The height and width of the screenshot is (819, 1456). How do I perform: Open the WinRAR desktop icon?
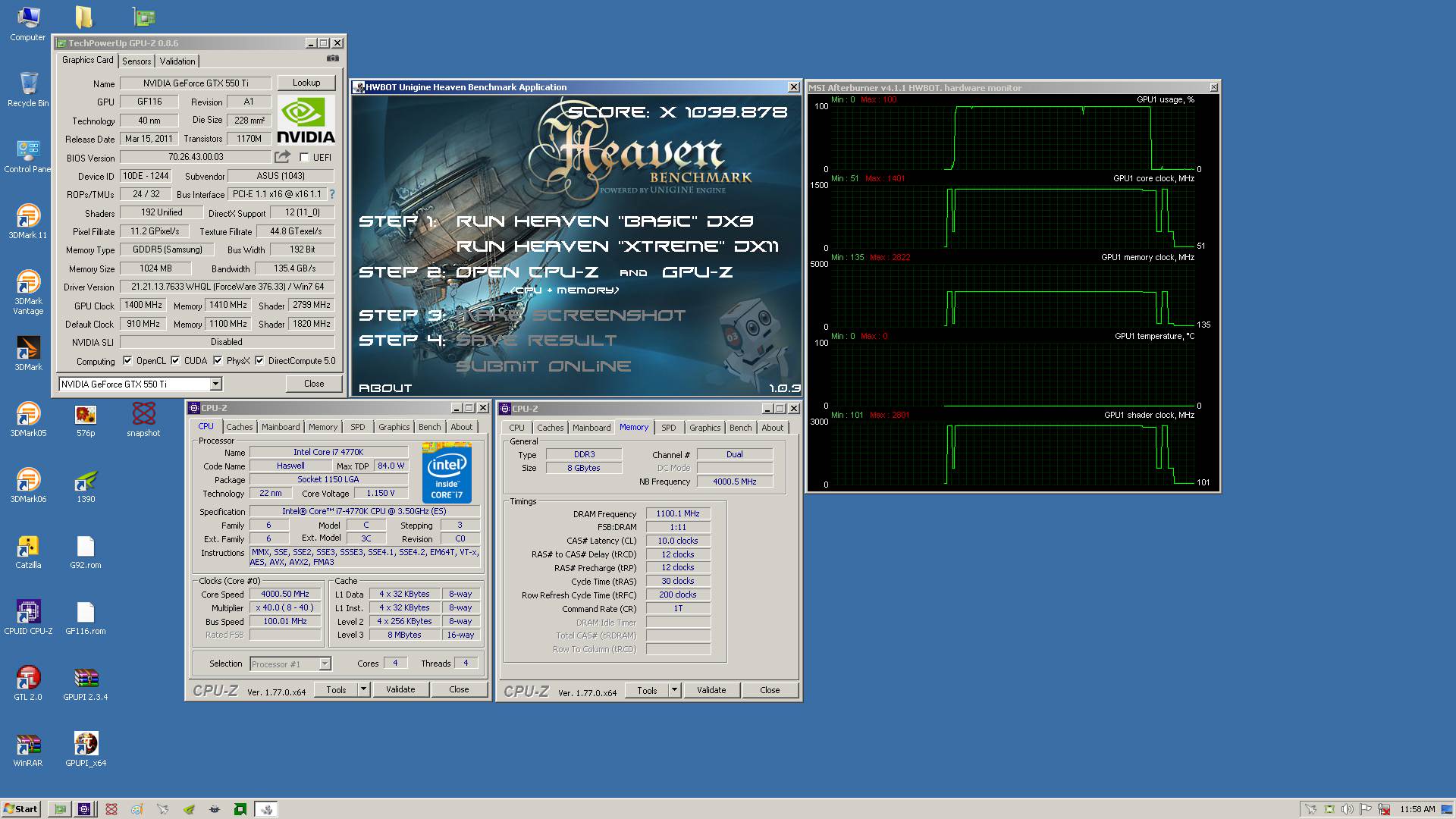[28, 749]
